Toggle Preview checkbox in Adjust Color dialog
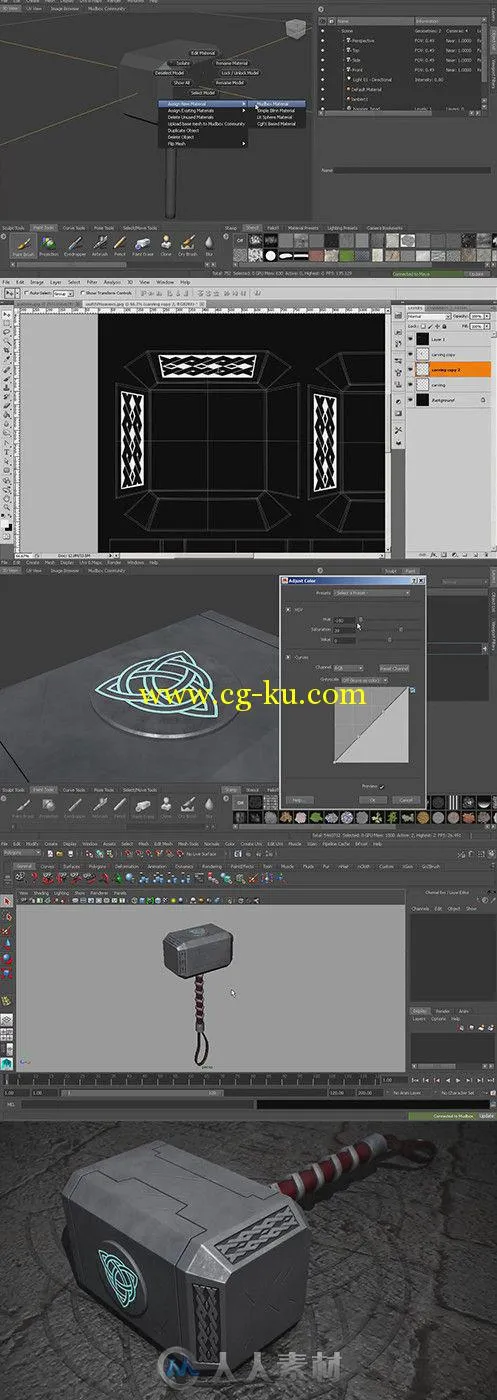Viewport: 497px width, 1400px height. pyautogui.click(x=382, y=787)
